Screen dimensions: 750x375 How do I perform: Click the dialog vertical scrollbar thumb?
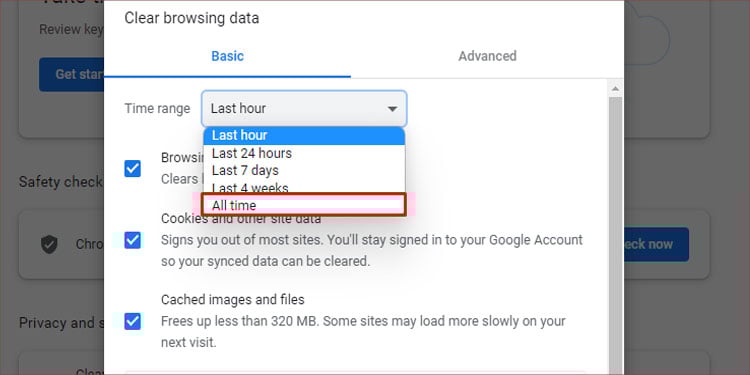(x=616, y=234)
